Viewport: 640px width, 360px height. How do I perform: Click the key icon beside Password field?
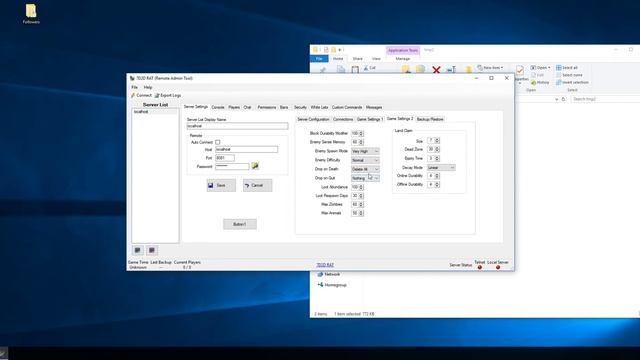[255, 166]
